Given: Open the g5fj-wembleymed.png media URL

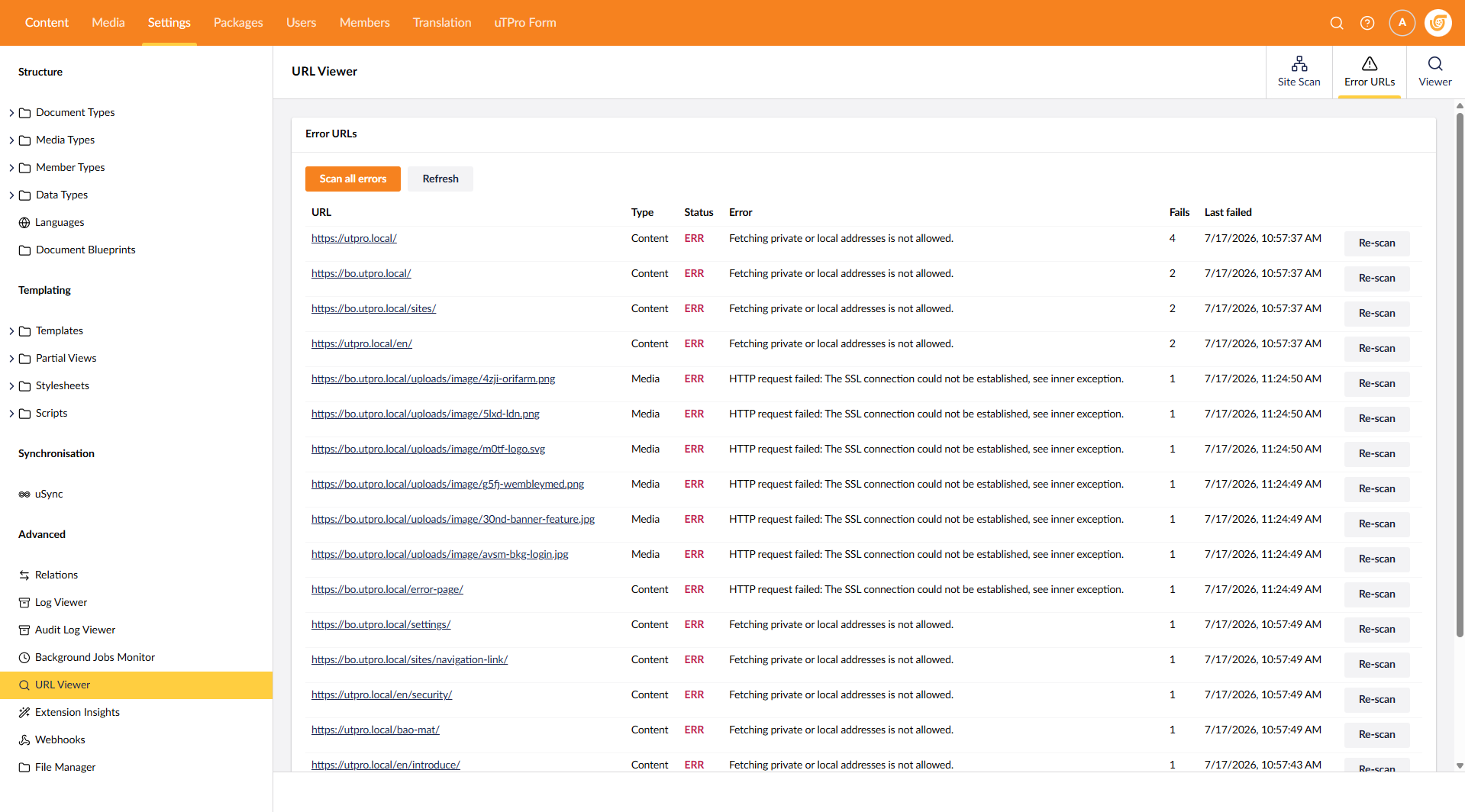Looking at the screenshot, I should [x=447, y=485].
